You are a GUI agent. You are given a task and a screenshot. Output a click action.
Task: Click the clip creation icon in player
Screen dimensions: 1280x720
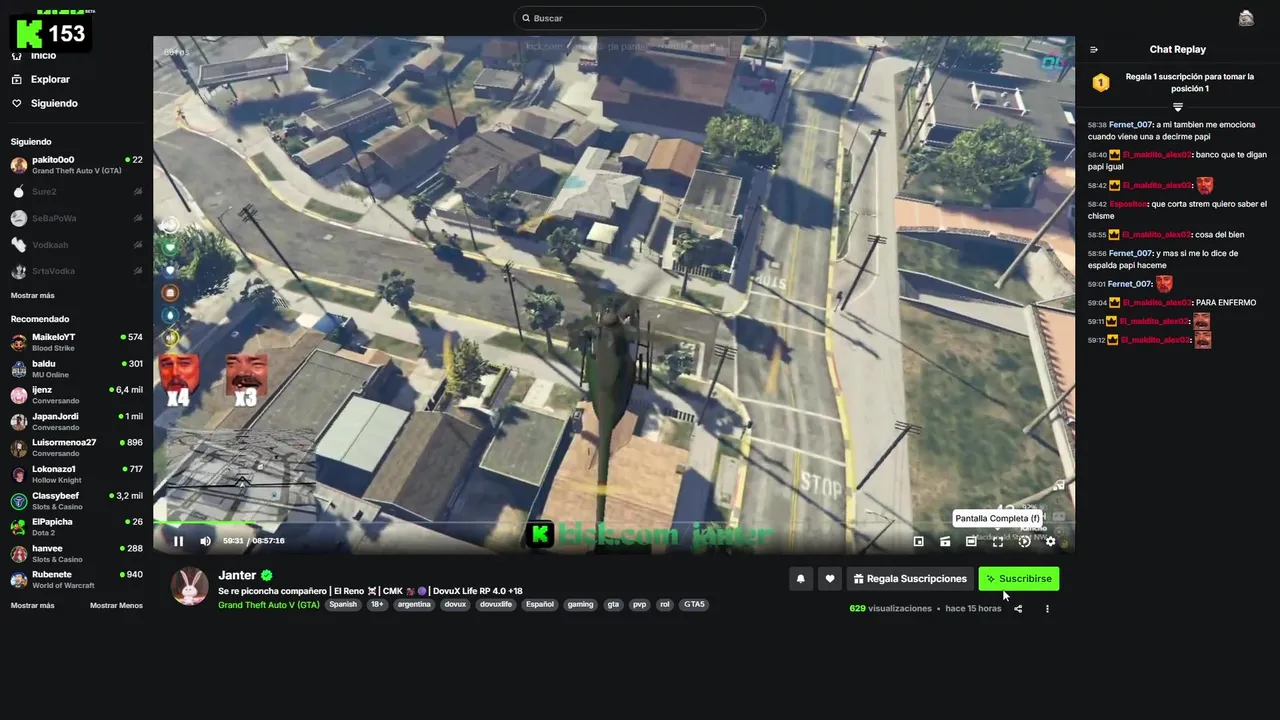click(945, 541)
